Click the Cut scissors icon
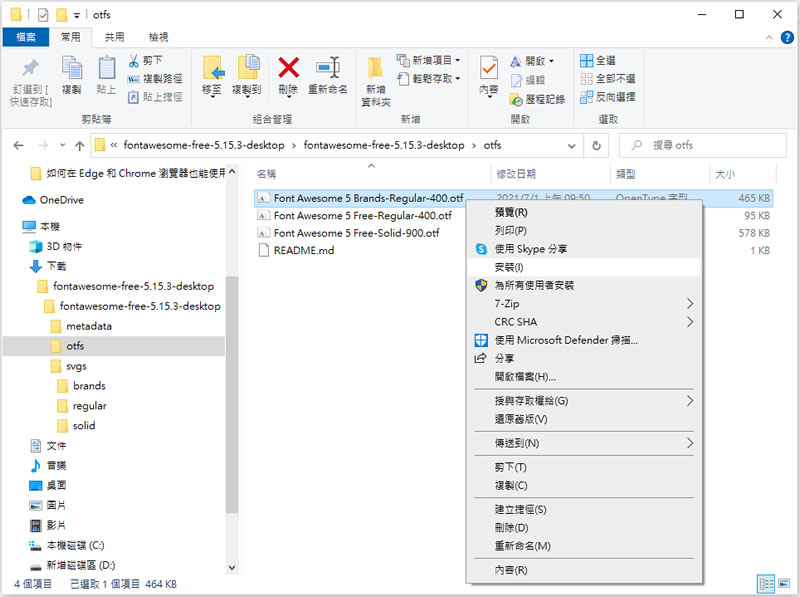The image size is (800, 597). [134, 61]
